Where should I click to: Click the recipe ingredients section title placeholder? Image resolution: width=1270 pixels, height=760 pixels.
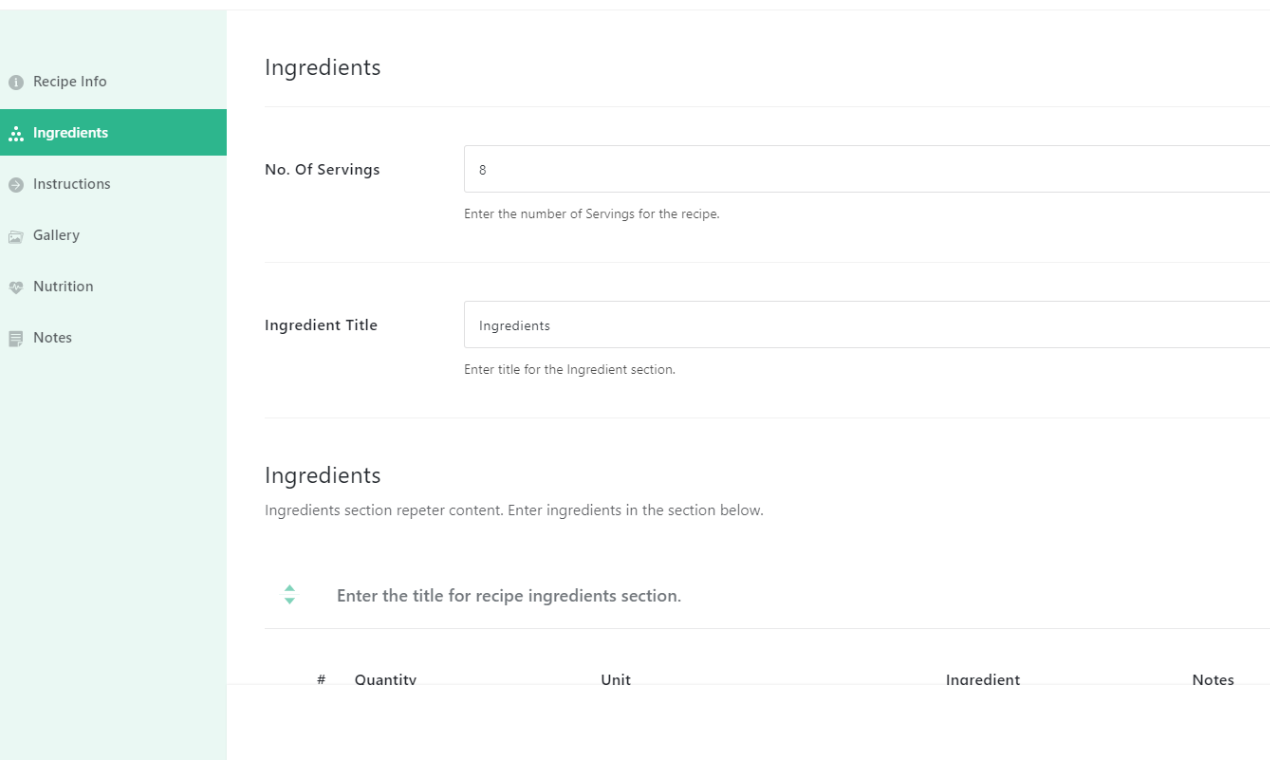pos(508,595)
